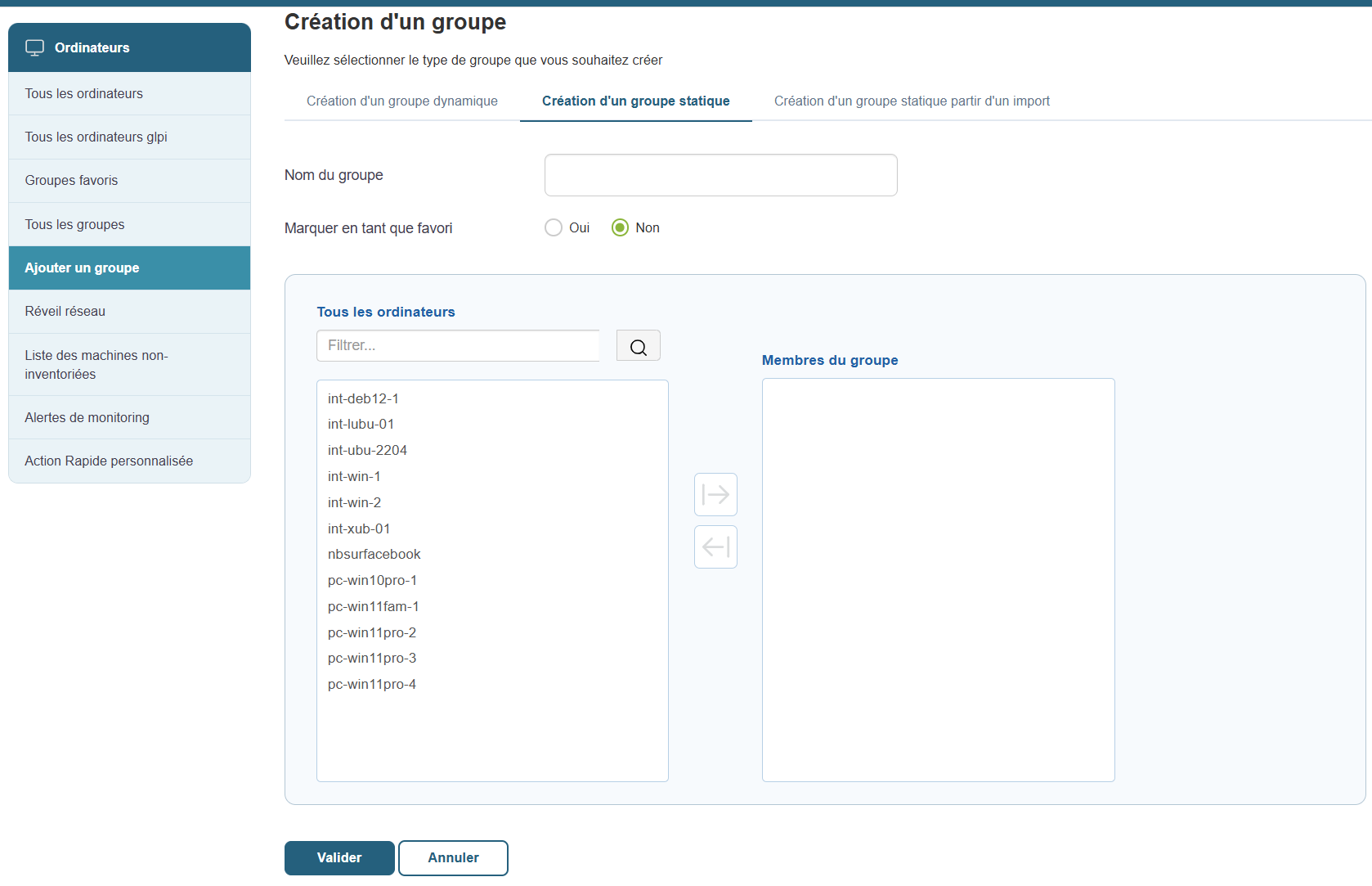1372x886 pixels.
Task: Click the right arrow to add members
Action: [715, 495]
